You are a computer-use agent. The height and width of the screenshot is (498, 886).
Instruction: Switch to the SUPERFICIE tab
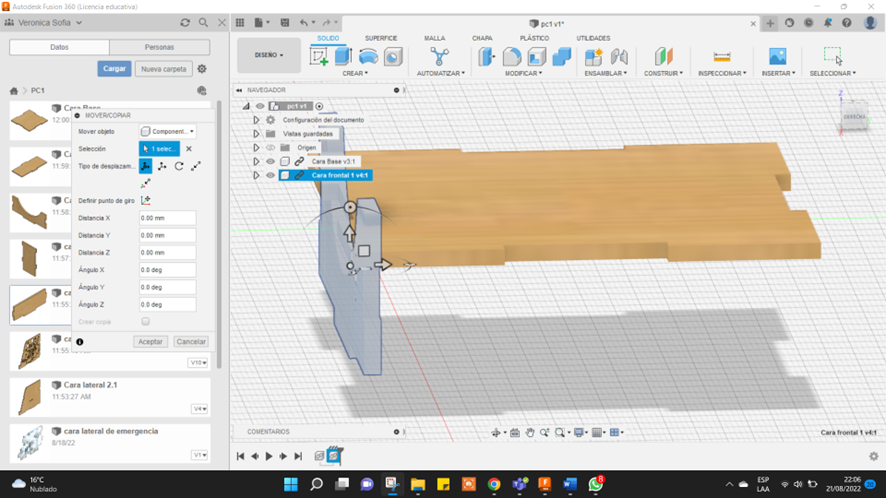click(380, 38)
